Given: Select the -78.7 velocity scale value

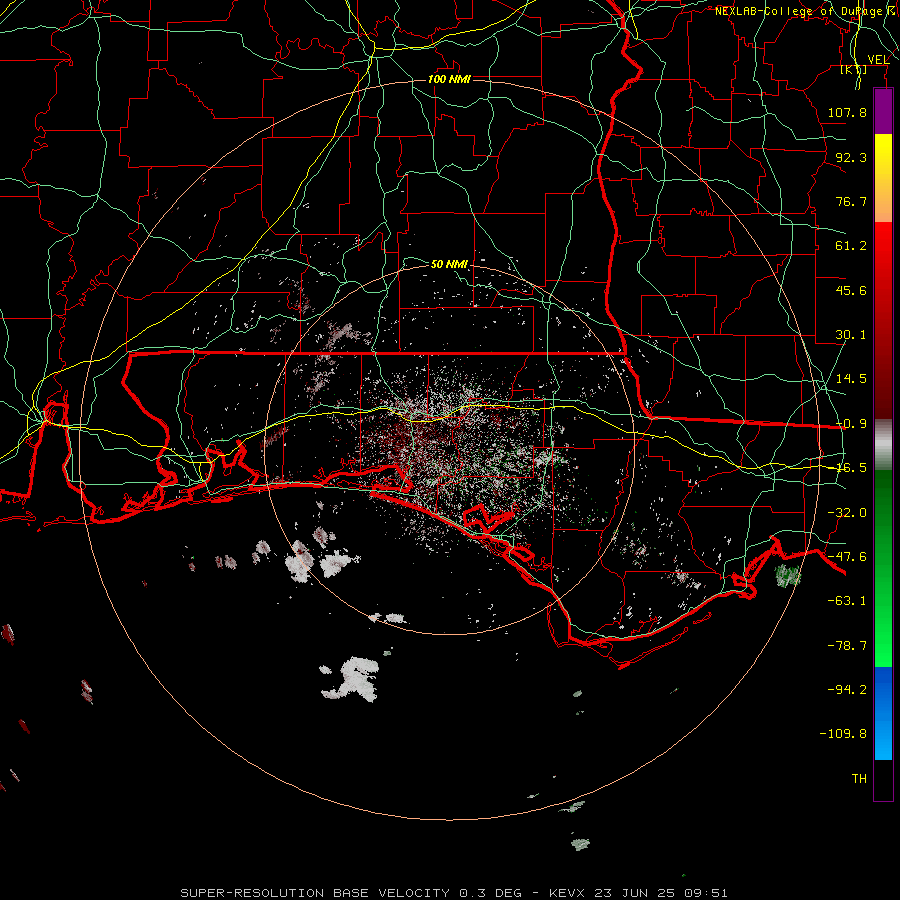Looking at the screenshot, I should (x=847, y=646).
